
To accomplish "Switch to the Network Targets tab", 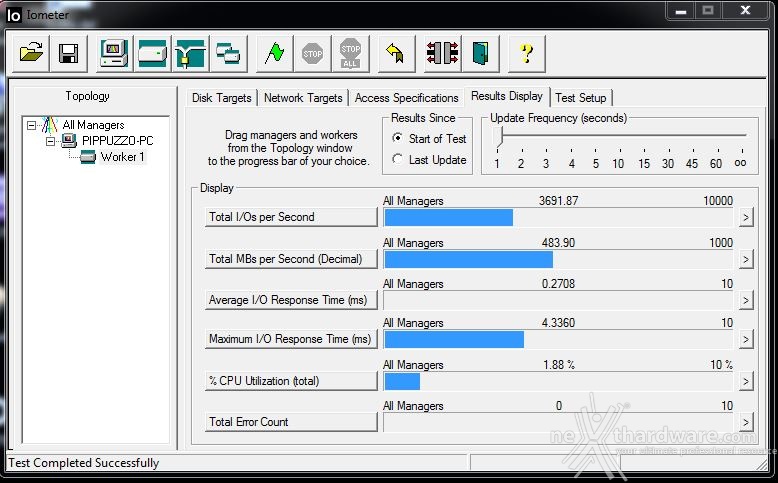I will (303, 98).
